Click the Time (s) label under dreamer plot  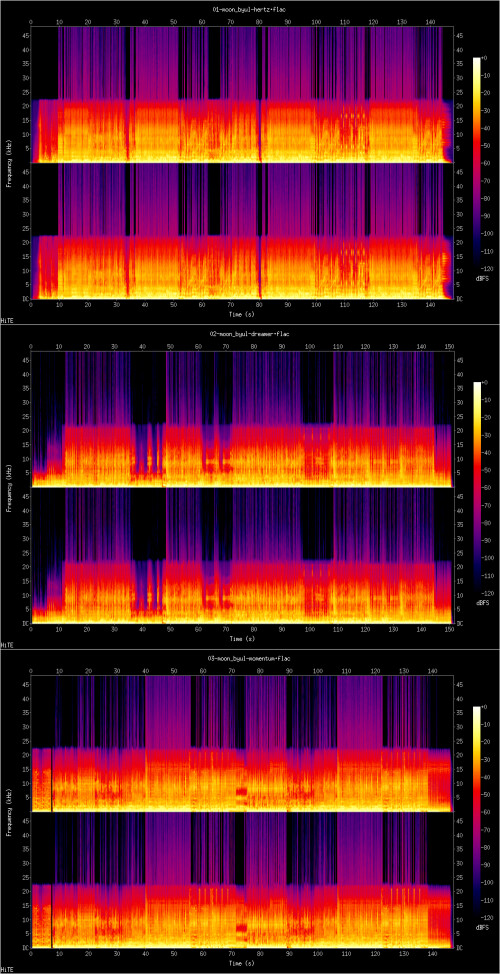pos(242,639)
